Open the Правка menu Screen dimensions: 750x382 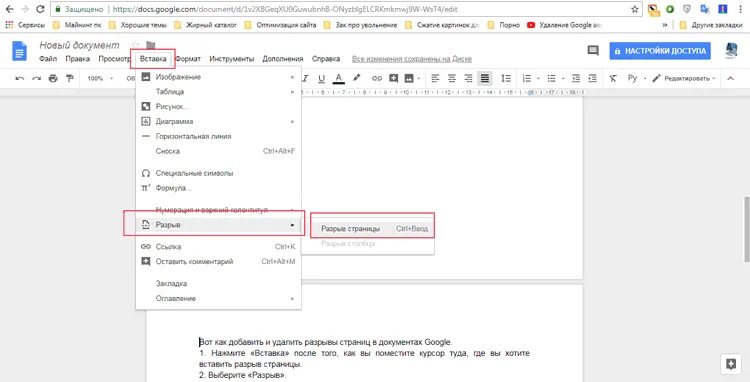(x=77, y=59)
